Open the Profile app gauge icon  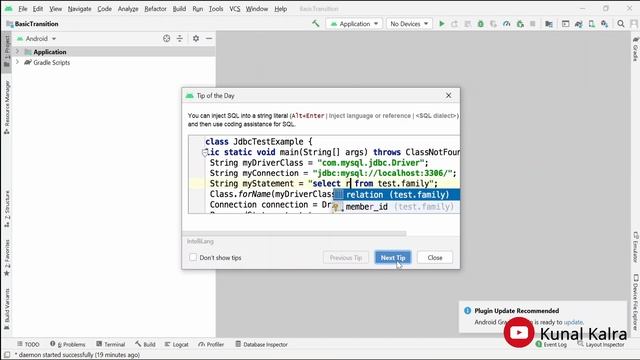507,24
